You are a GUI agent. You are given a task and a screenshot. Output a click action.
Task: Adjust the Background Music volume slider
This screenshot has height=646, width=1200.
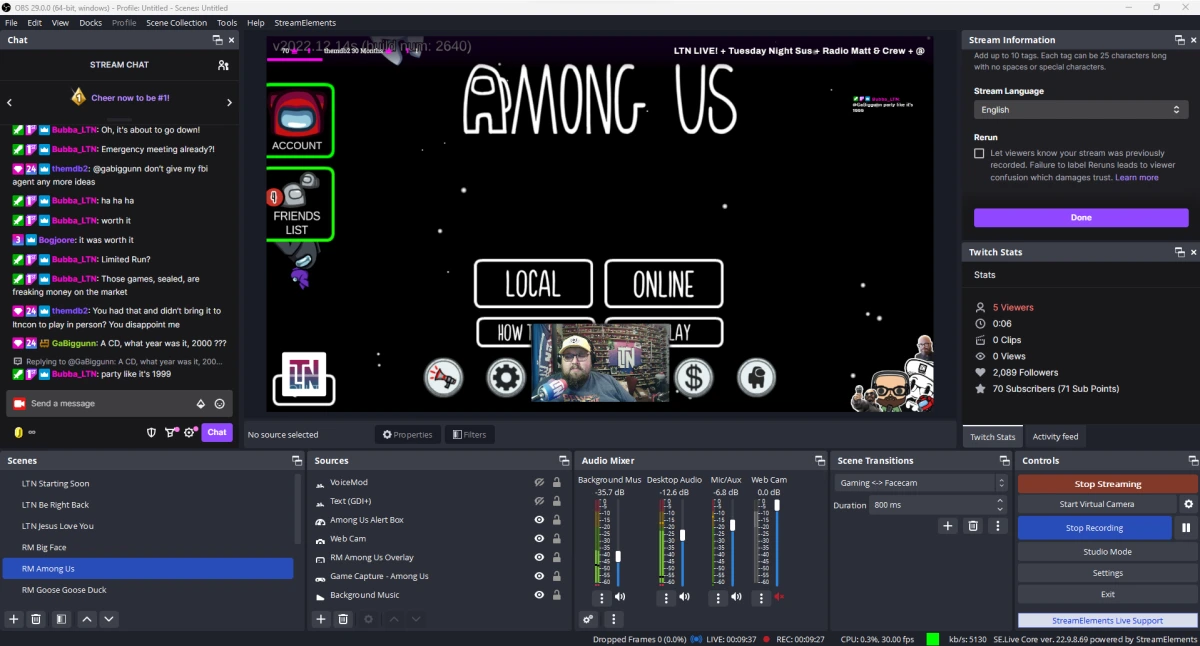(x=618, y=556)
